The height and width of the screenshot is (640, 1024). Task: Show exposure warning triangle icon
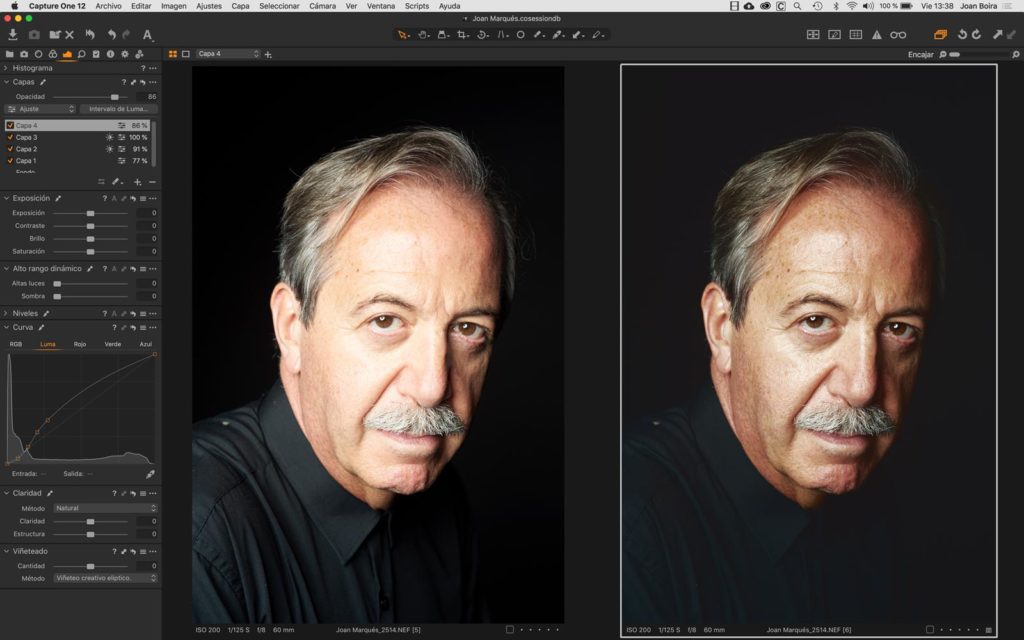[876, 35]
